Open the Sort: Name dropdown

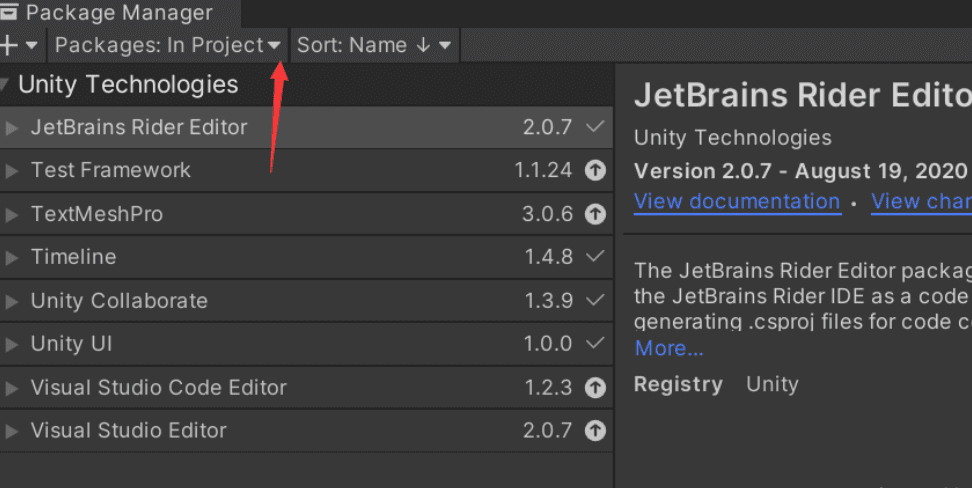coord(373,45)
